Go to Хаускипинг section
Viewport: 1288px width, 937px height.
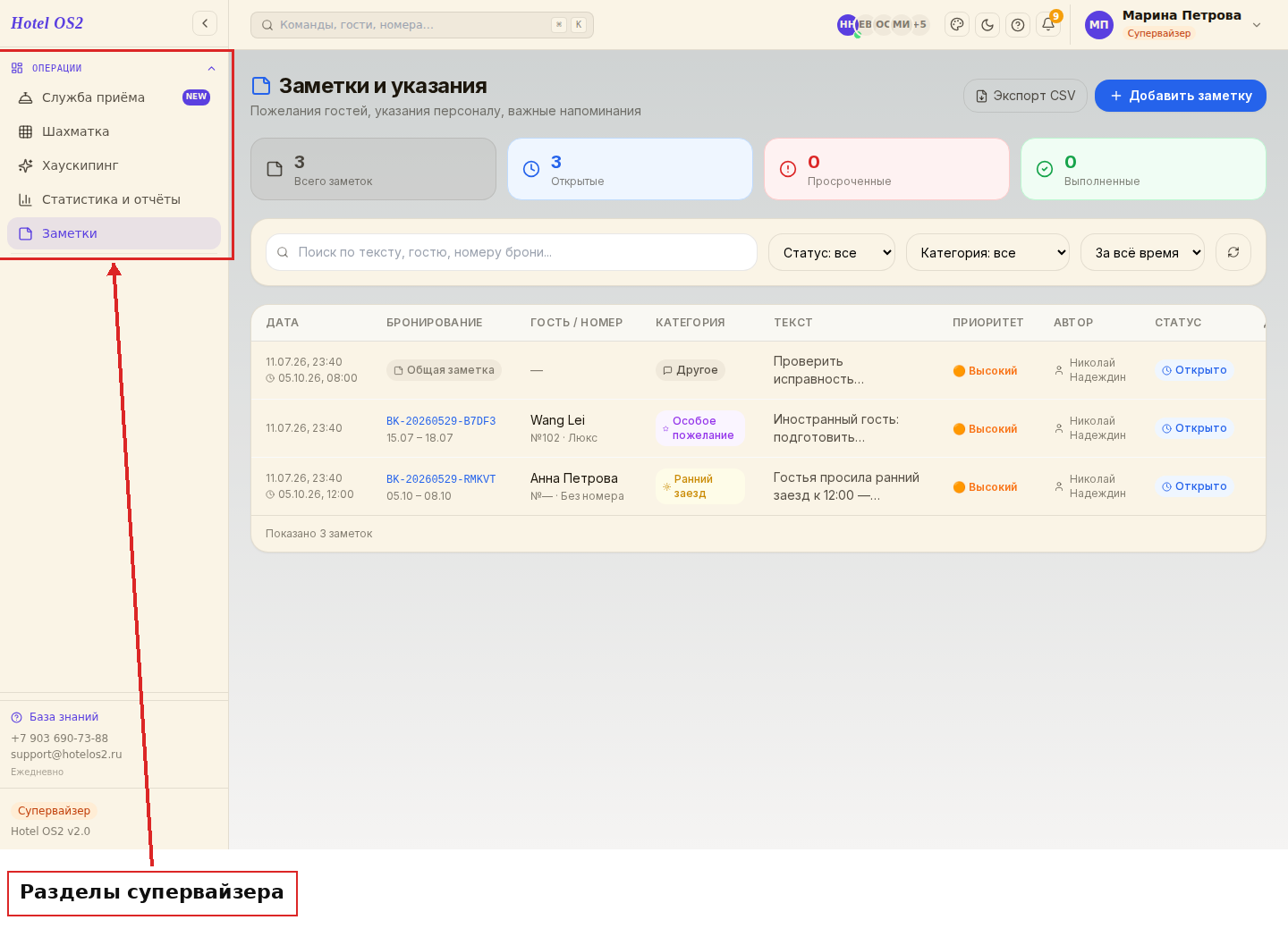tap(114, 165)
